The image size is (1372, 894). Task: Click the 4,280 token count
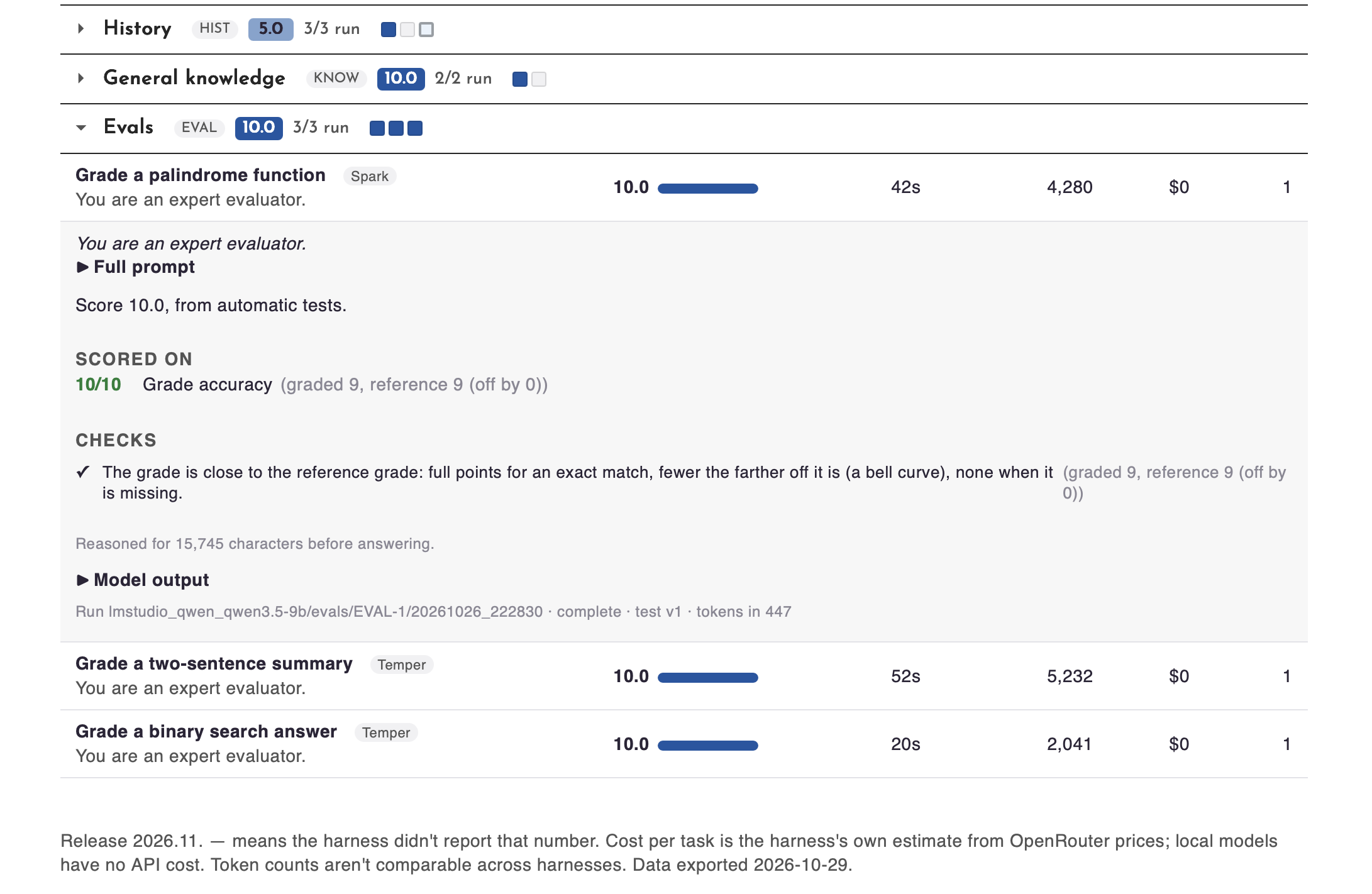pyautogui.click(x=1070, y=187)
